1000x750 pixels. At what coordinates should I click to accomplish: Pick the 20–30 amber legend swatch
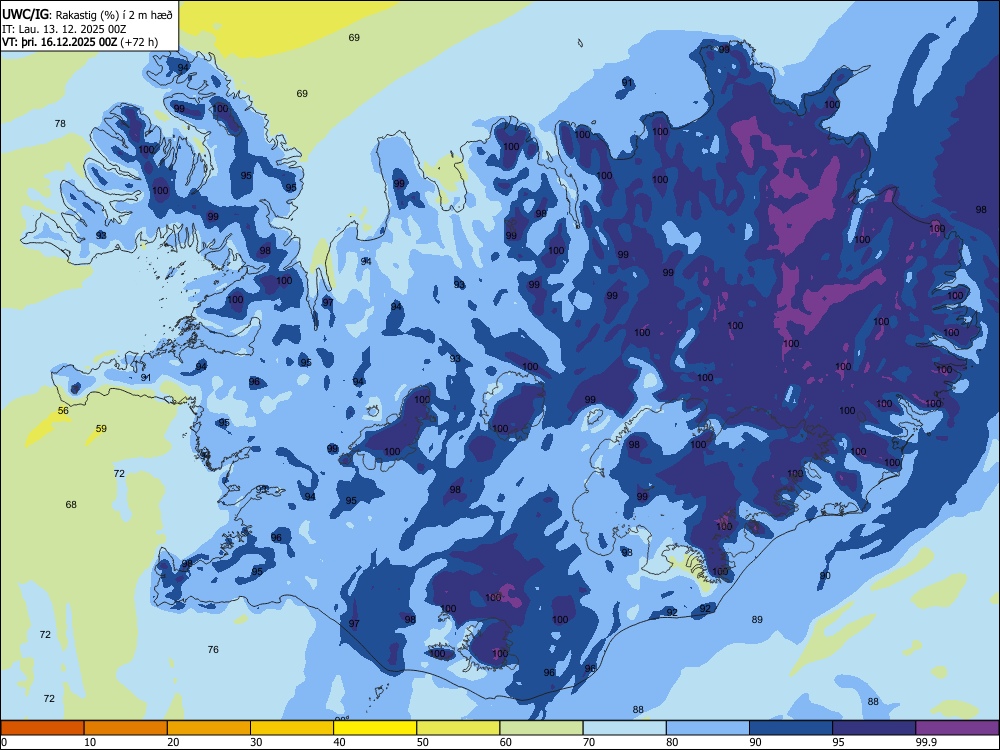(x=209, y=728)
